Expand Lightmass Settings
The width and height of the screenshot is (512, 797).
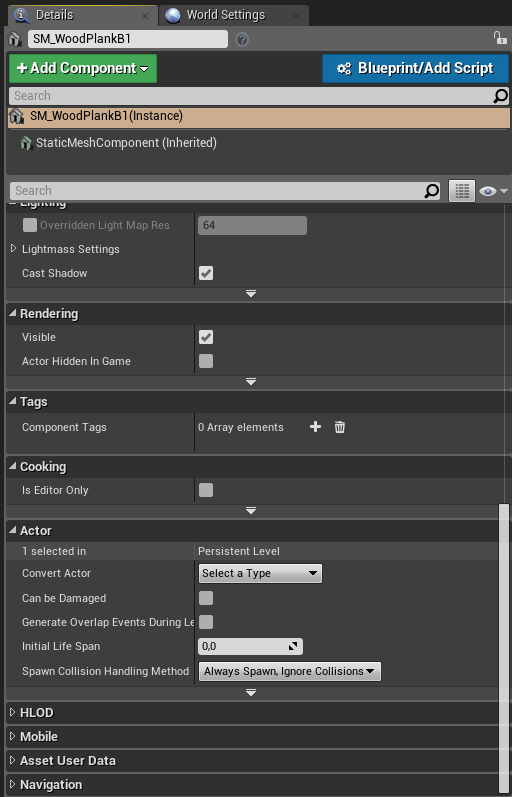[14, 249]
